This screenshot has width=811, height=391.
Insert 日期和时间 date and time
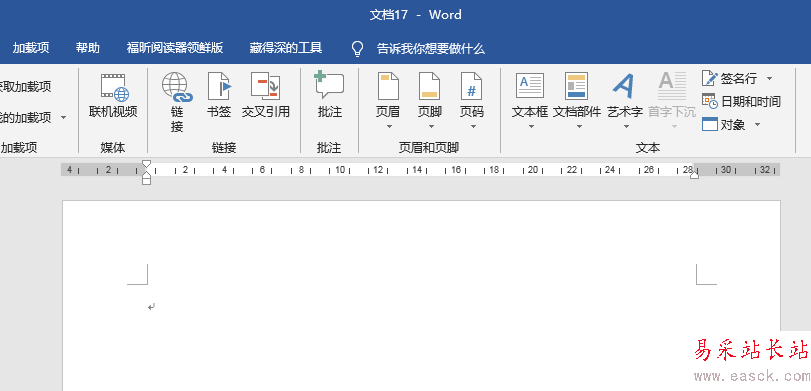741,101
